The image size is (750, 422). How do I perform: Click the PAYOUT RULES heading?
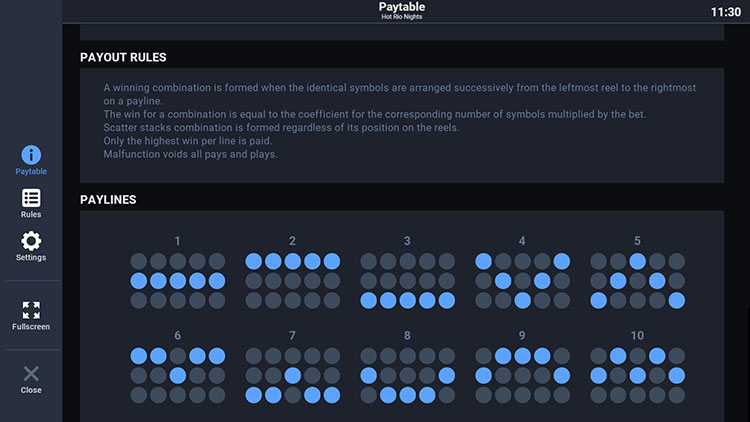(123, 57)
